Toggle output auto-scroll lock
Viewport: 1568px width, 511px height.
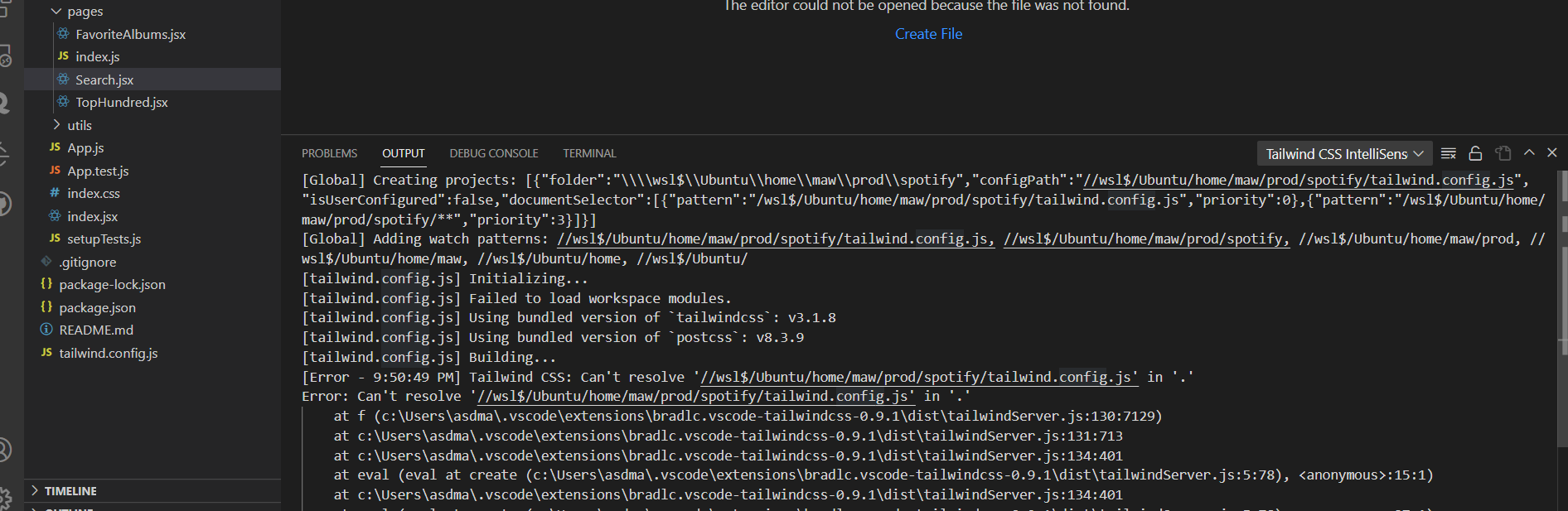pyautogui.click(x=1475, y=153)
